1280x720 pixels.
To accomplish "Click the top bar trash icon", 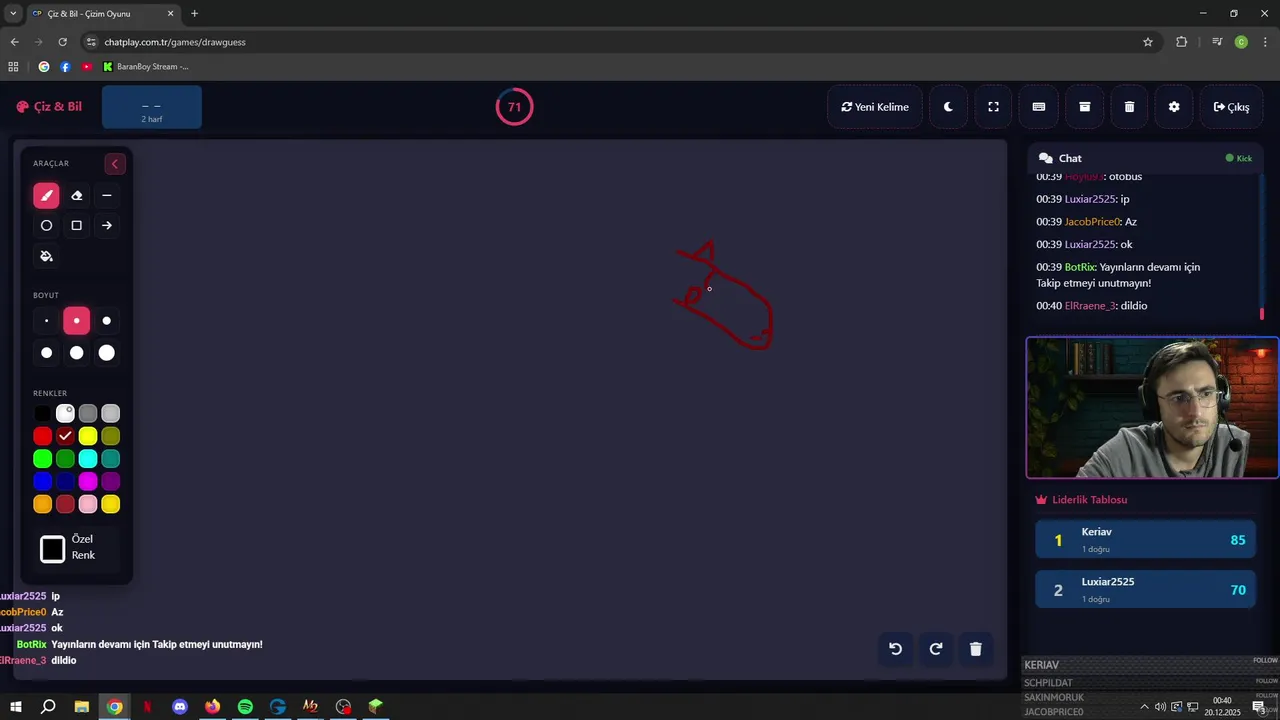I will pyautogui.click(x=1129, y=107).
